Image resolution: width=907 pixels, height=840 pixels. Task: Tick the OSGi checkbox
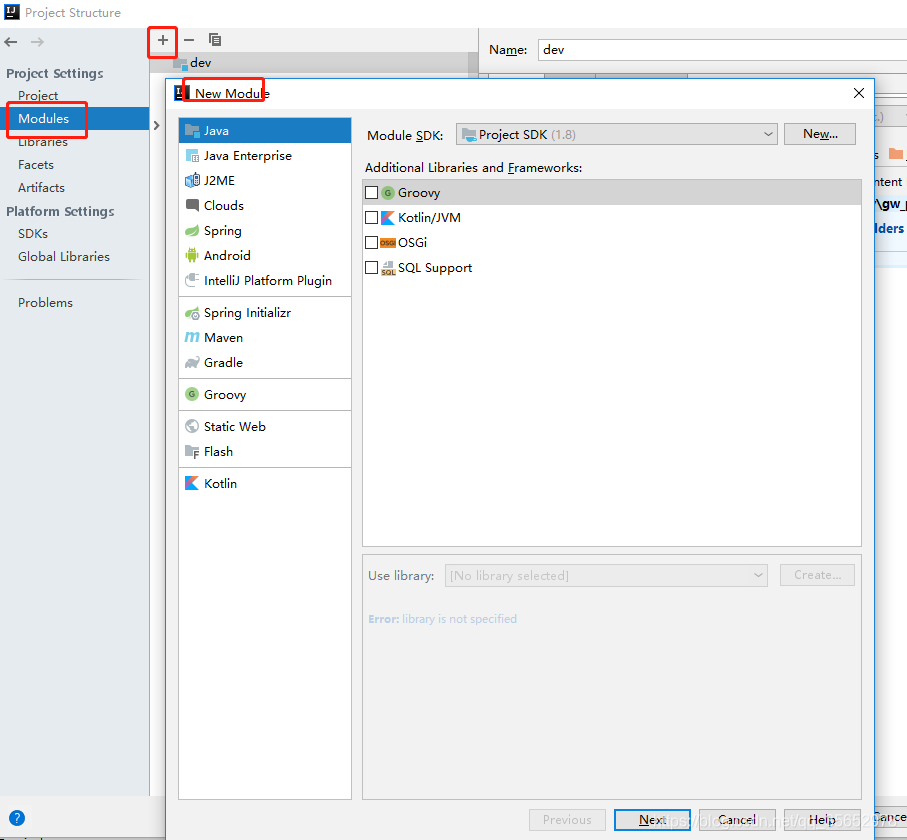[371, 242]
